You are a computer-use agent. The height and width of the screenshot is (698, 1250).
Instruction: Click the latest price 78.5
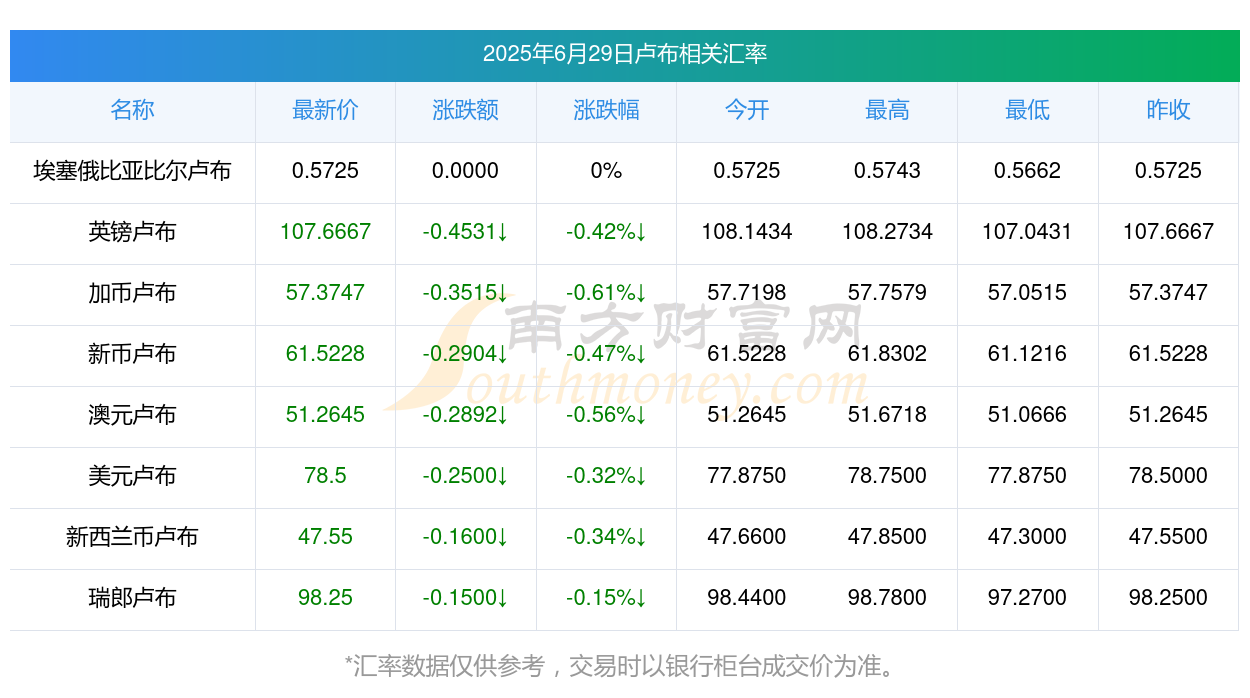325,476
